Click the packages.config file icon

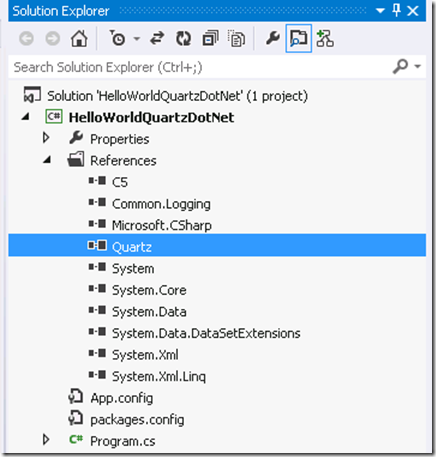coord(76,418)
